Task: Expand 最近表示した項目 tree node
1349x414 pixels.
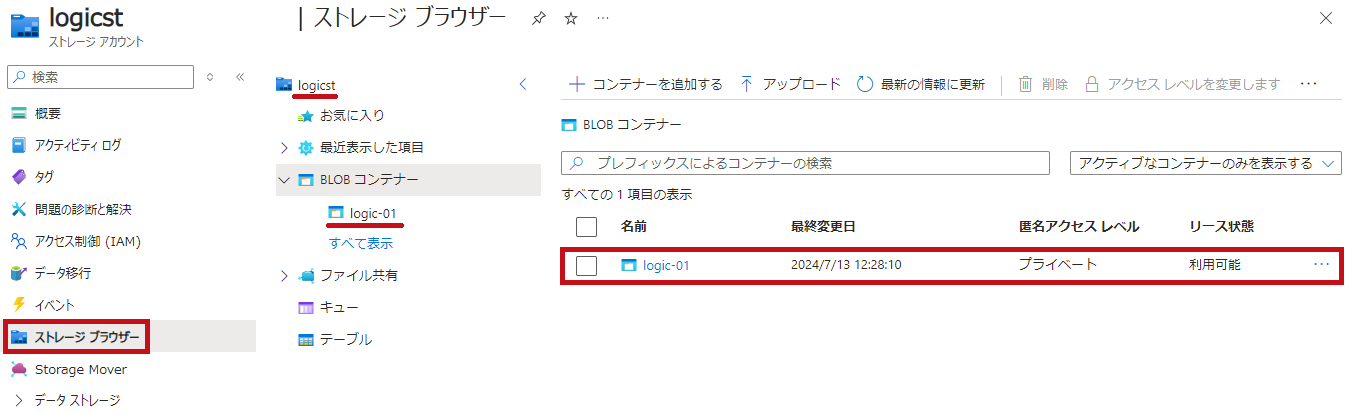Action: pyautogui.click(x=285, y=148)
